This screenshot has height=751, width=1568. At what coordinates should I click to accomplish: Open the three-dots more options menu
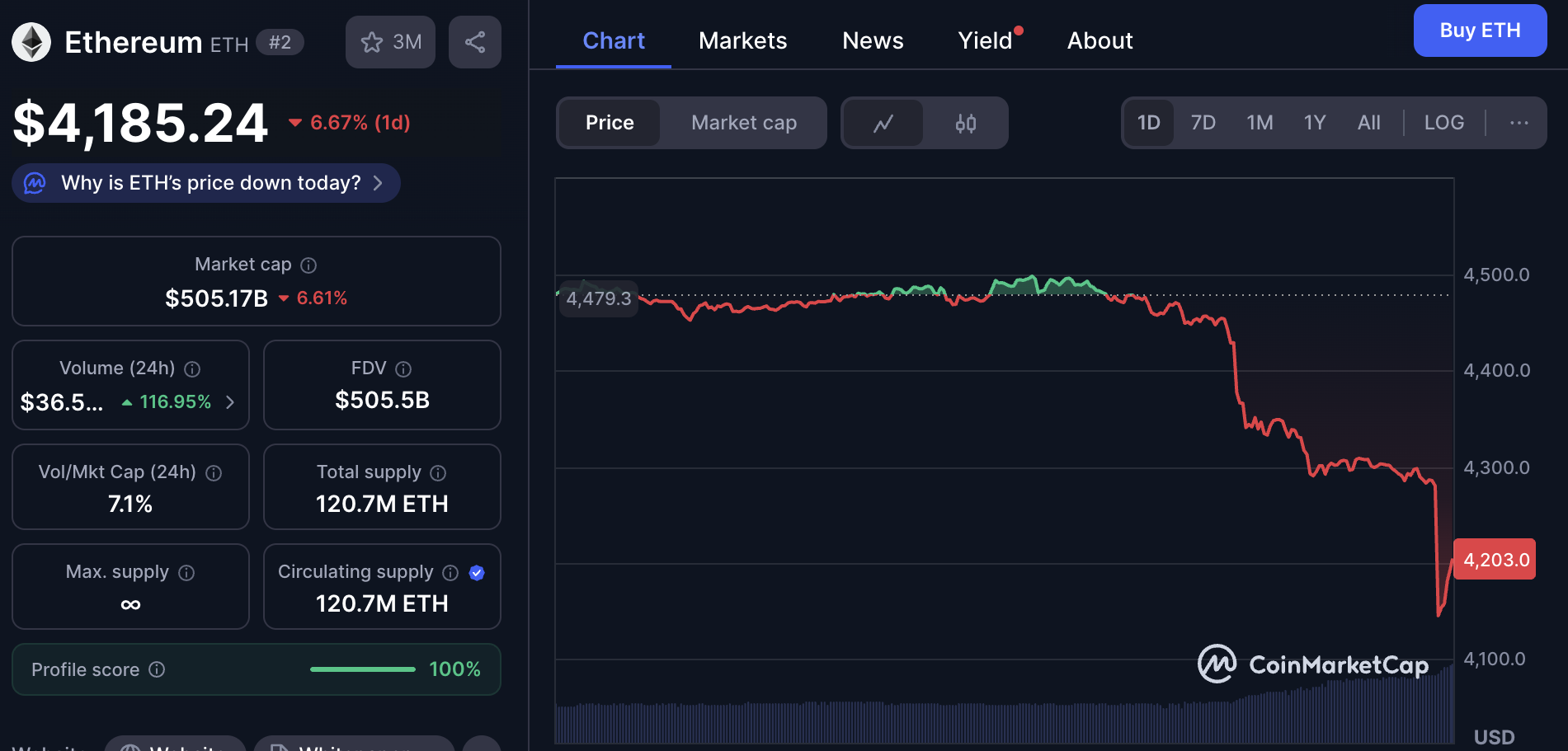click(1519, 123)
